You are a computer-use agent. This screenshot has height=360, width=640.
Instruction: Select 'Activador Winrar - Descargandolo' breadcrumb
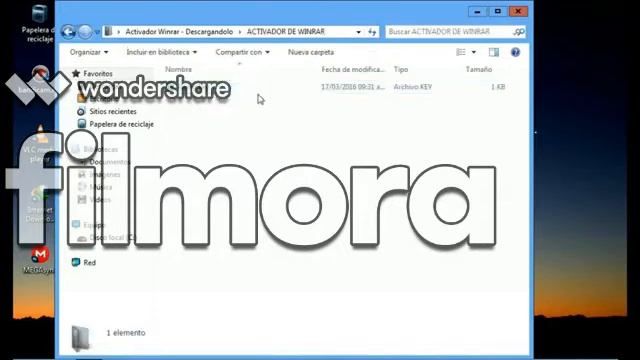tap(179, 31)
